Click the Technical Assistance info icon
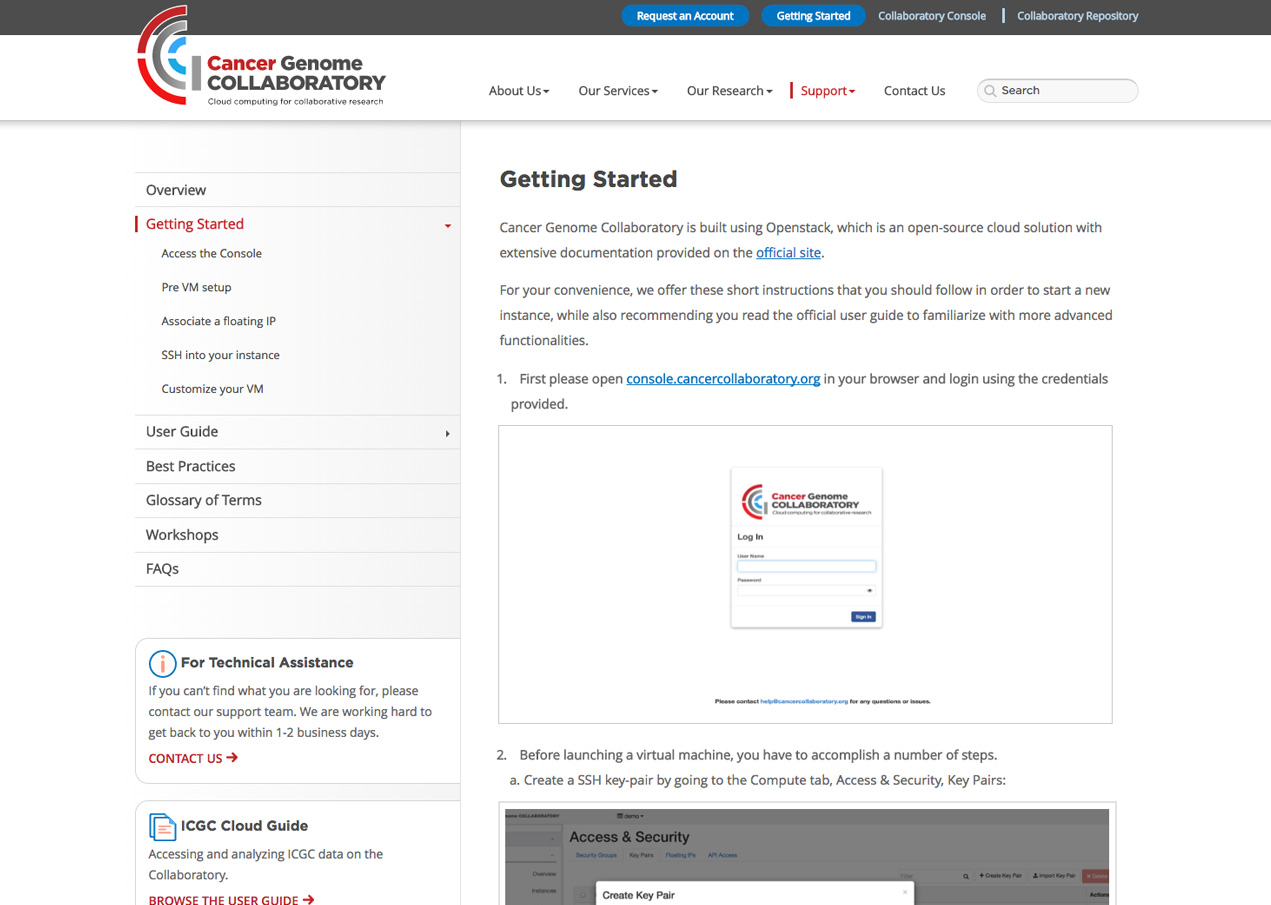1271x905 pixels. tap(162, 663)
